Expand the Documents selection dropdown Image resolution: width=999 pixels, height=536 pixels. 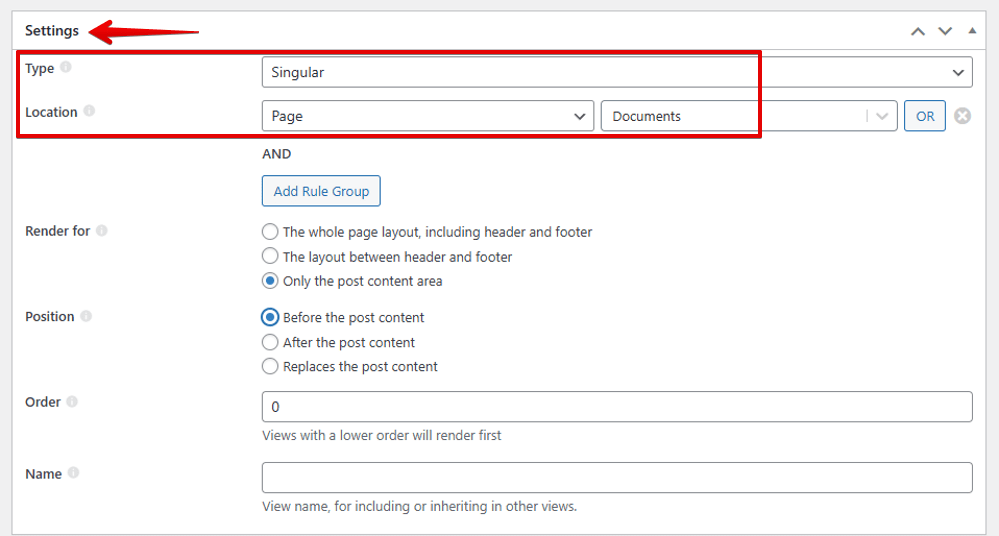tap(881, 116)
